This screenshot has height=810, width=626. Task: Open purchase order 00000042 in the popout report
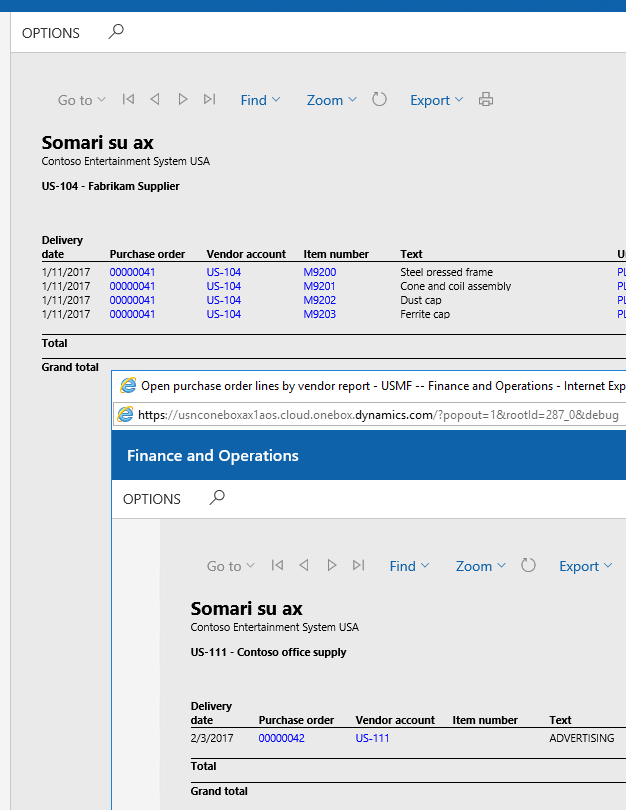(281, 738)
